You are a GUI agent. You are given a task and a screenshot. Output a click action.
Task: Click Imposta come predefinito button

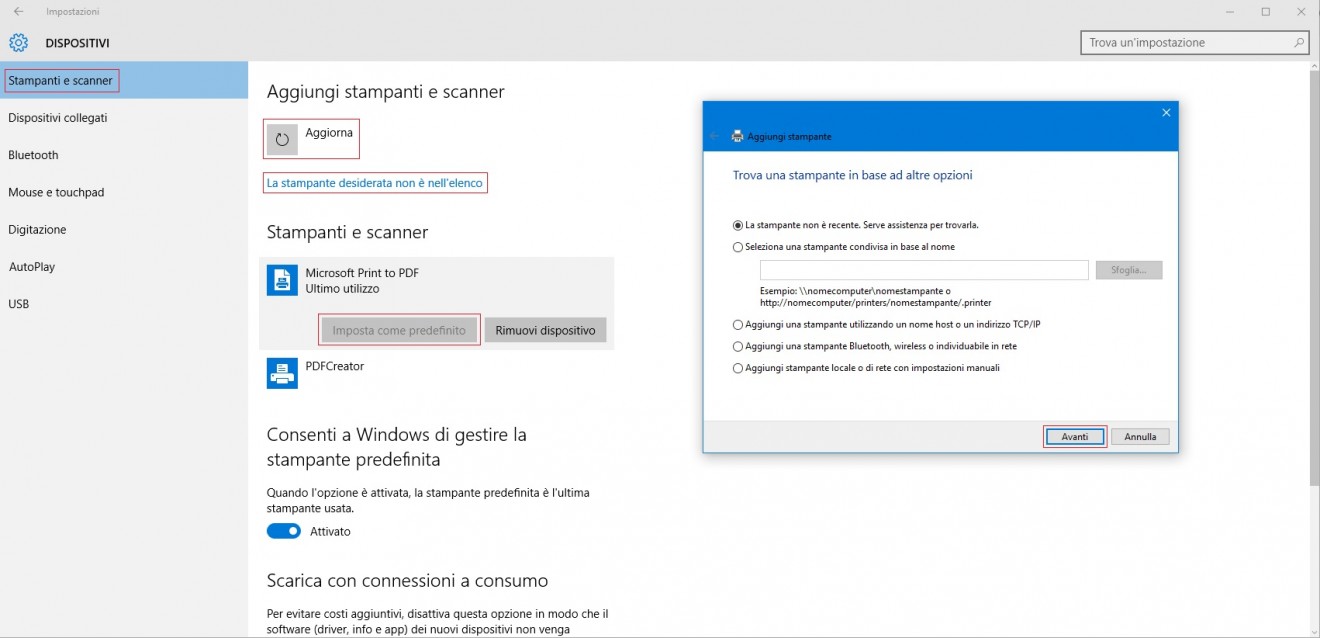pos(399,330)
